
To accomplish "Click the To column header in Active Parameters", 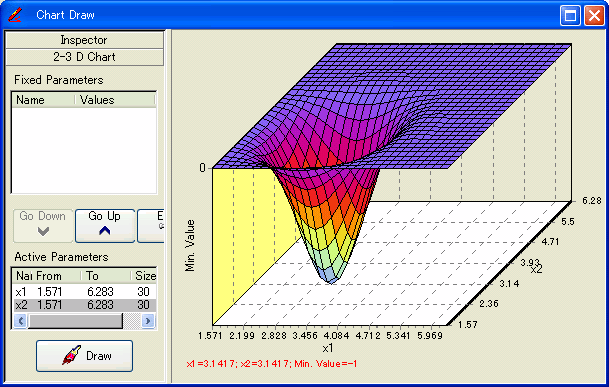I will click(106, 276).
